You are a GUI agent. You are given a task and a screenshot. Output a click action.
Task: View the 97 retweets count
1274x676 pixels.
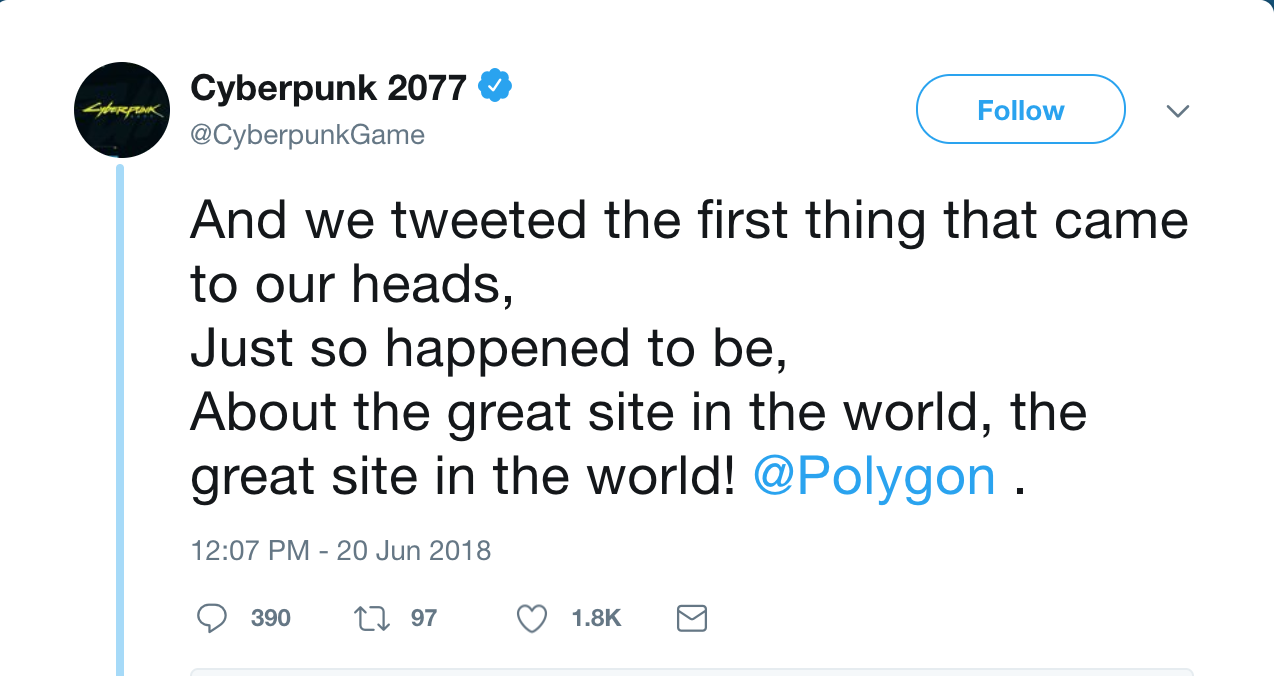[424, 619]
